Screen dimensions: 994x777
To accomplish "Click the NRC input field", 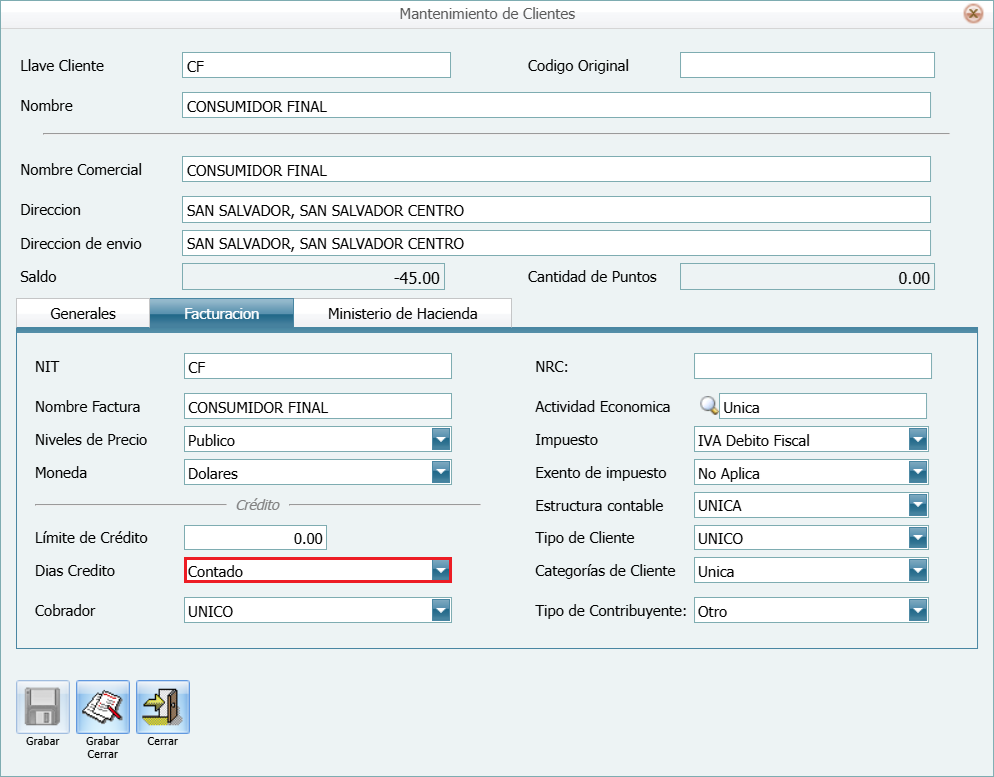I will click(811, 365).
